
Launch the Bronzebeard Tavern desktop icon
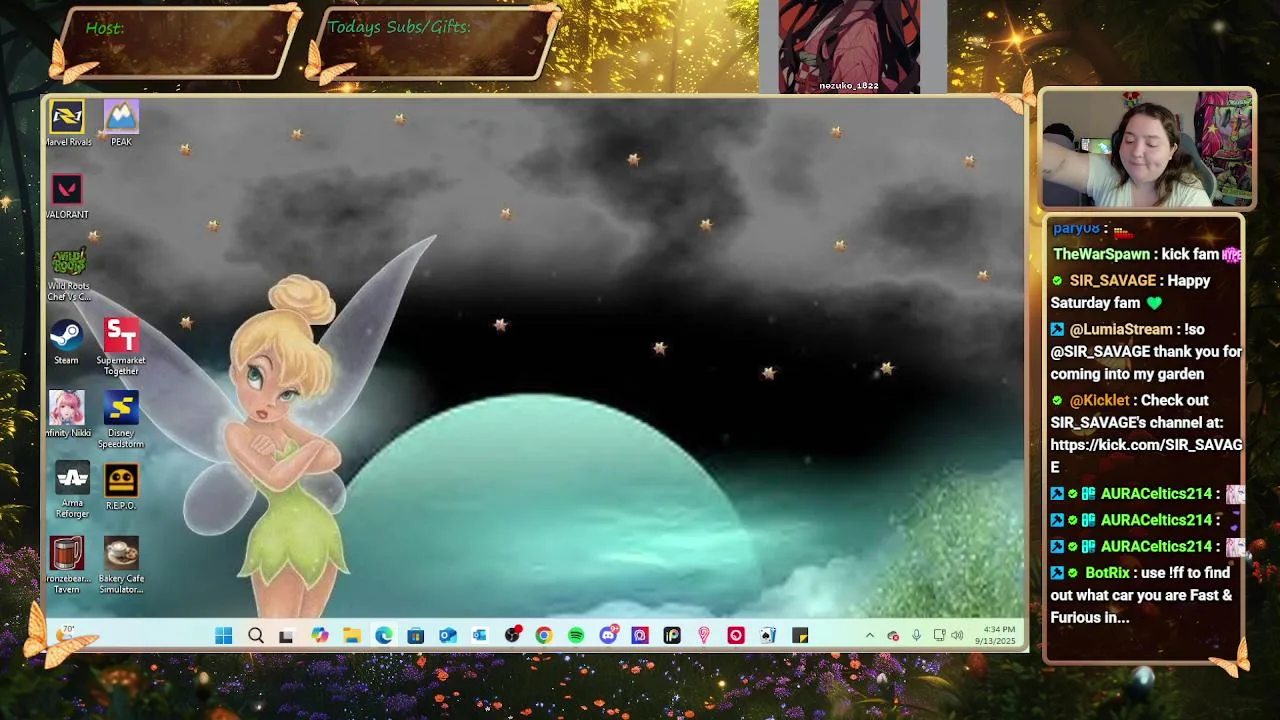[67, 565]
